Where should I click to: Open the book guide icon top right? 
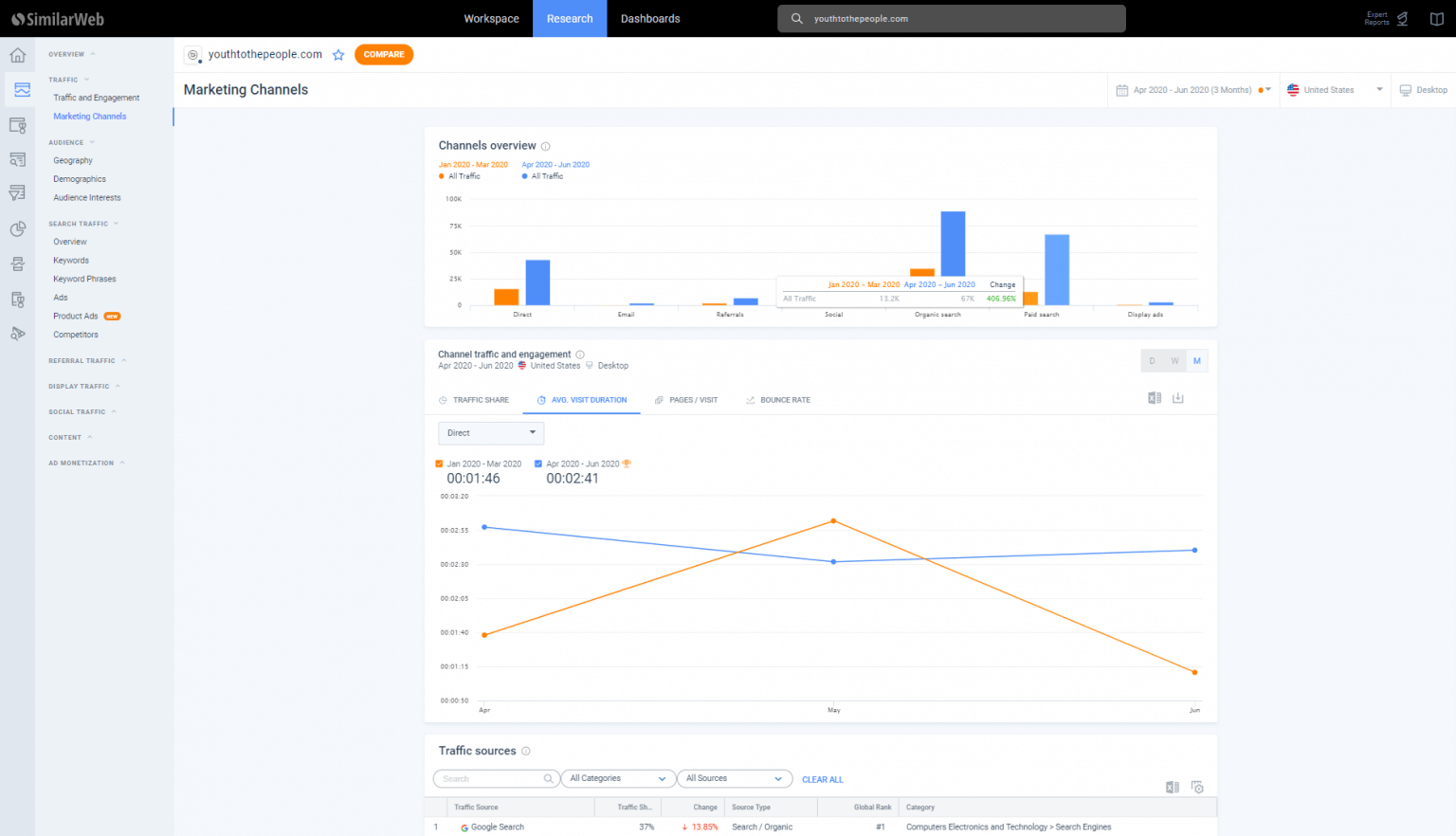pyautogui.click(x=1436, y=19)
